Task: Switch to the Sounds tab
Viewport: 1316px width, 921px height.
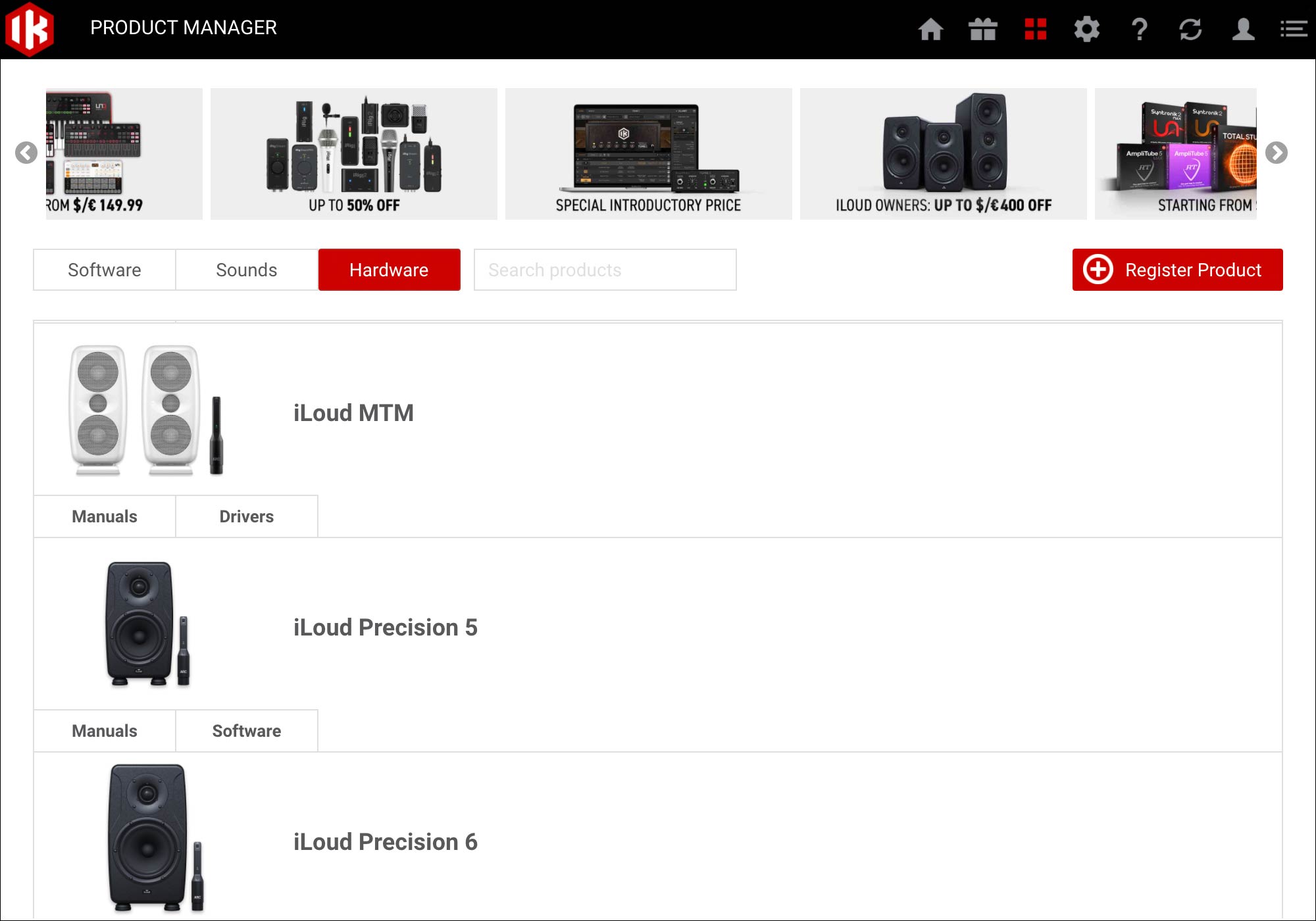Action: coord(247,270)
